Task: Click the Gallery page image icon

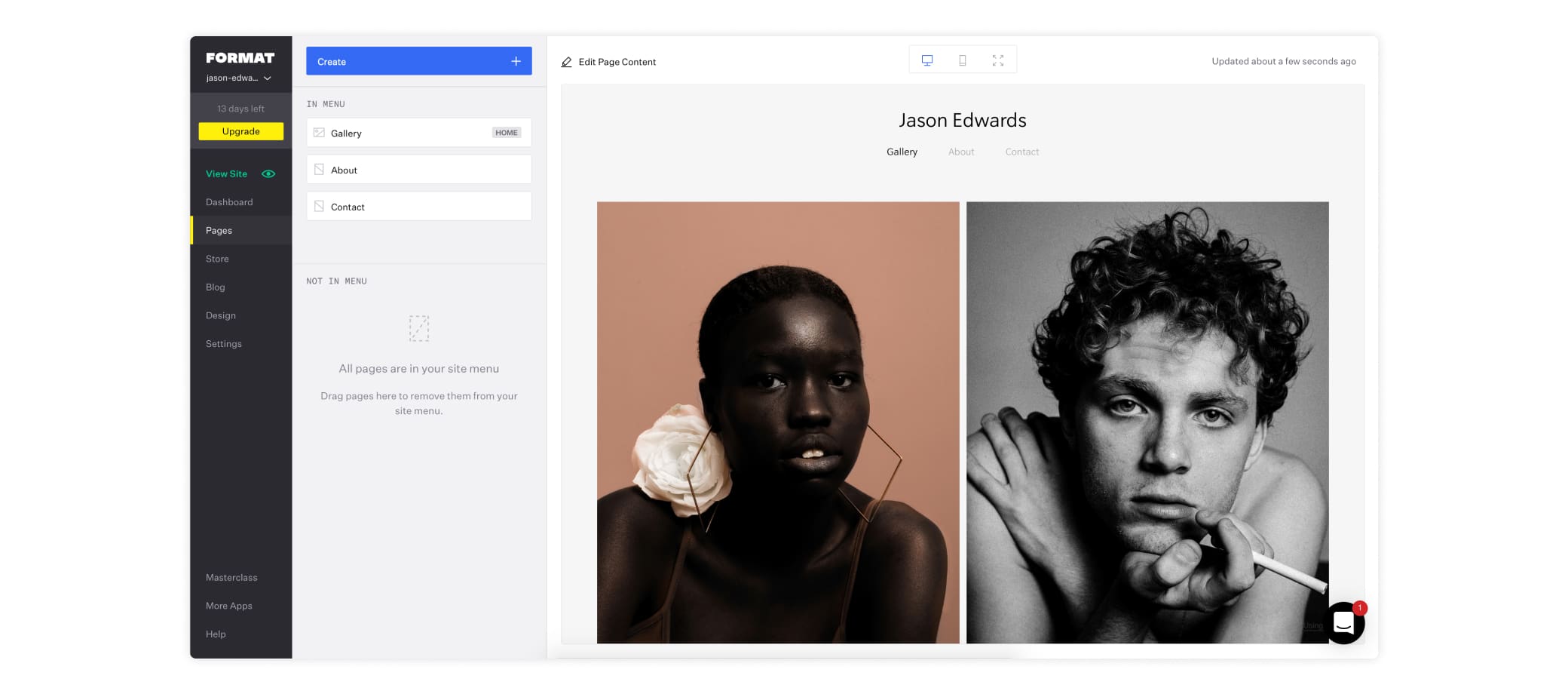Action: coord(319,132)
